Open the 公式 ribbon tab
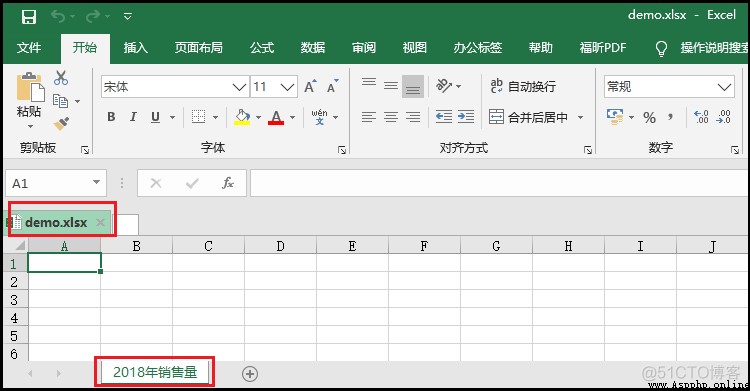750x391 pixels. (x=262, y=48)
